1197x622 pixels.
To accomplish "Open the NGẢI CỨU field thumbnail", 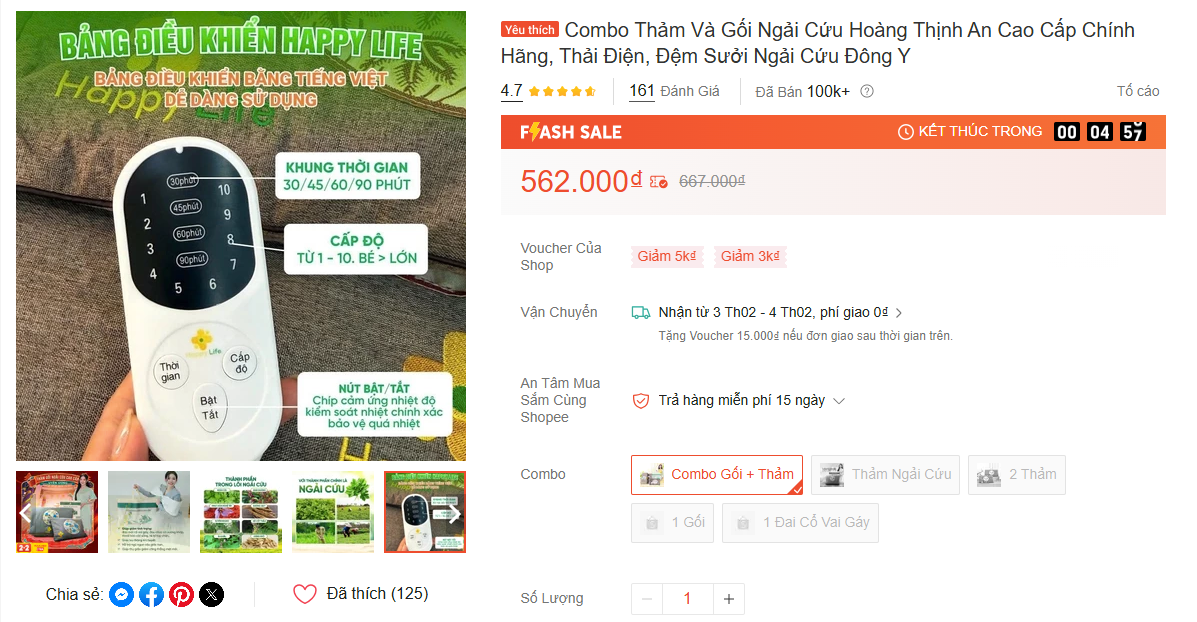I will [333, 512].
